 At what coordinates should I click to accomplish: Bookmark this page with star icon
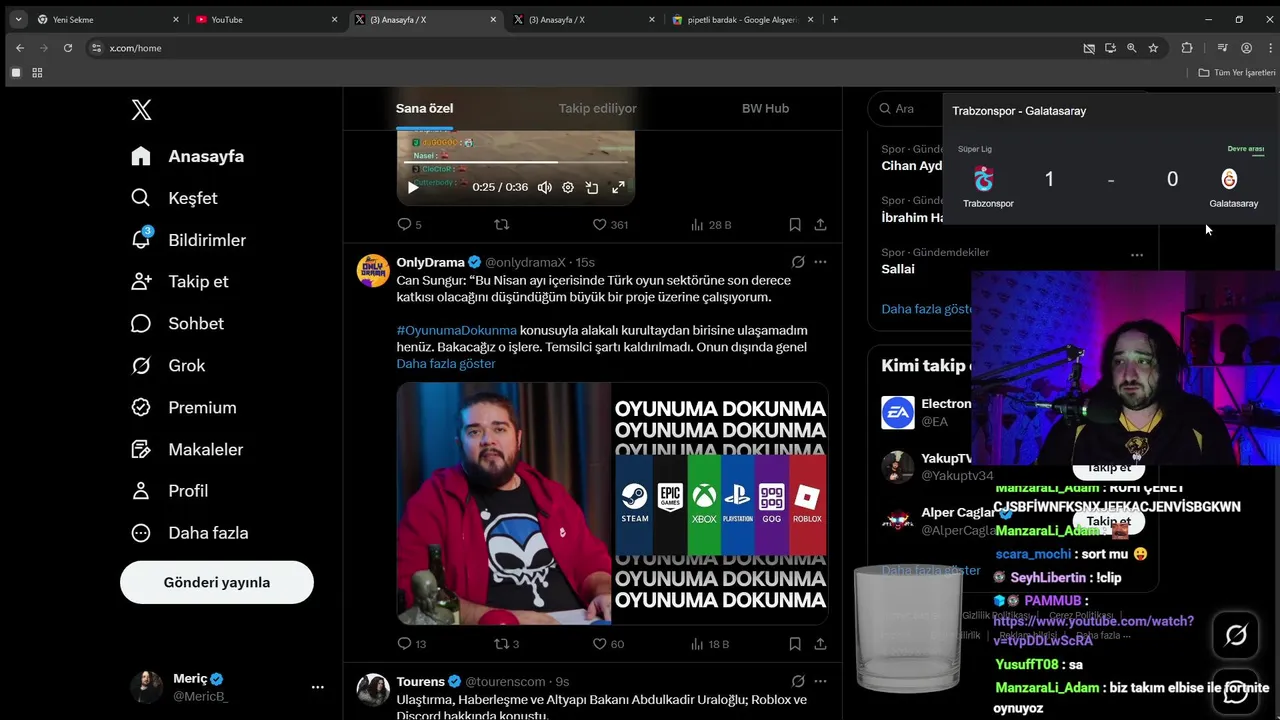tap(1153, 48)
